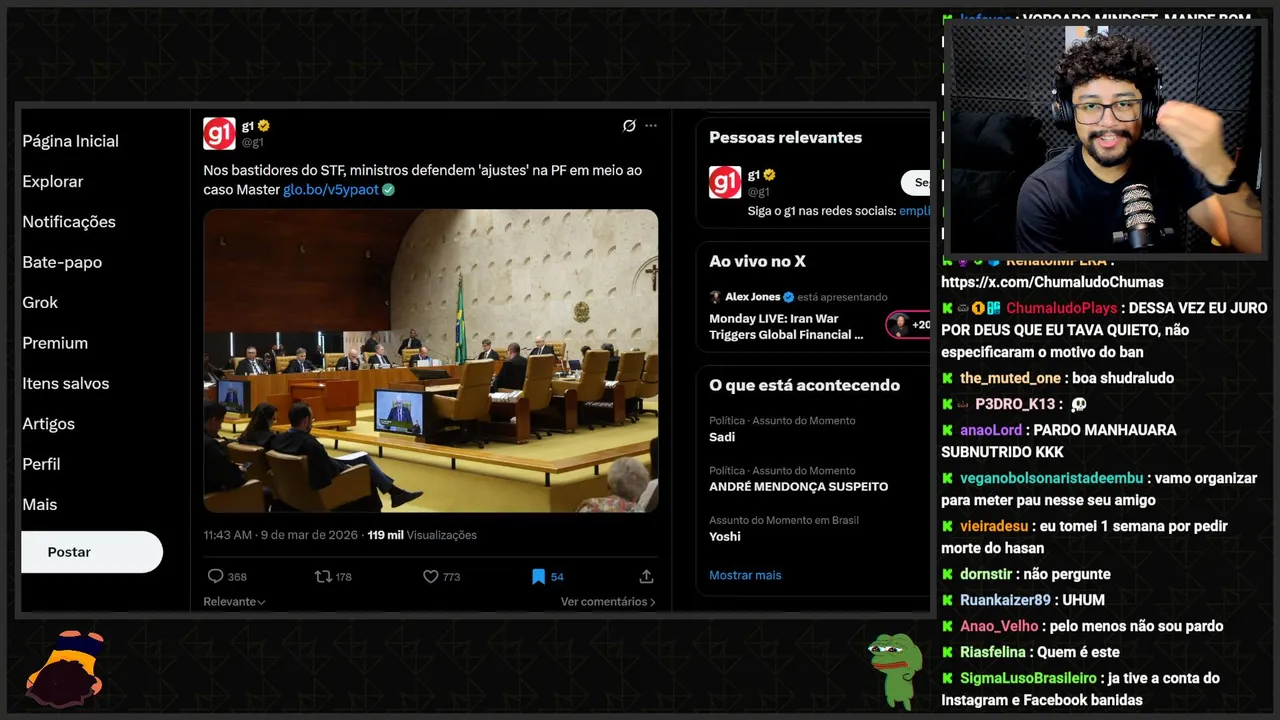Open the +20 listeners avatar badge

click(908, 325)
